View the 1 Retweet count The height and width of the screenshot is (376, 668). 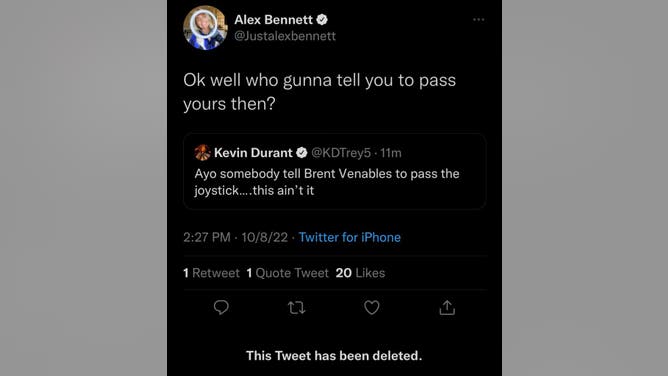[x=211, y=273]
